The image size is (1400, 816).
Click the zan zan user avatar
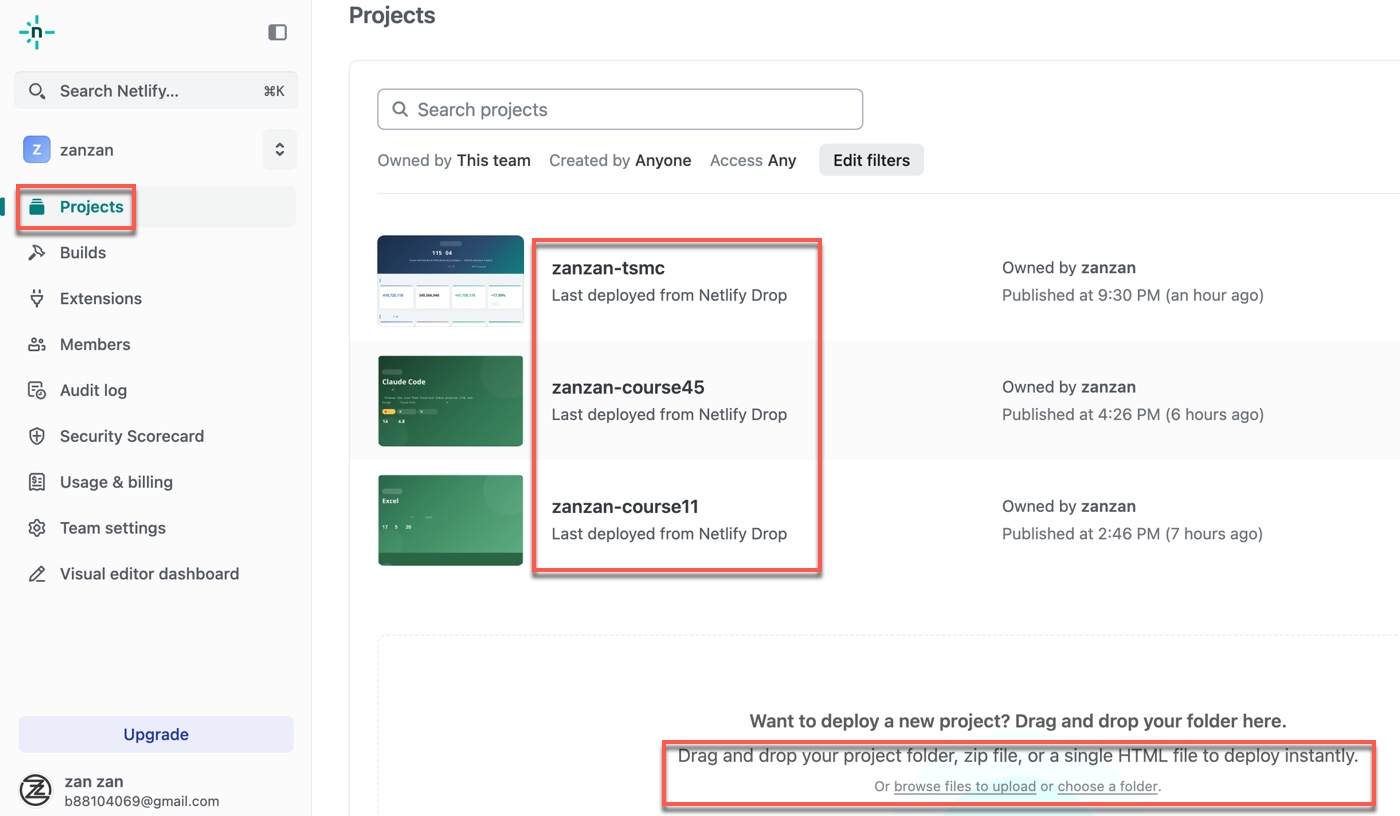tap(36, 790)
